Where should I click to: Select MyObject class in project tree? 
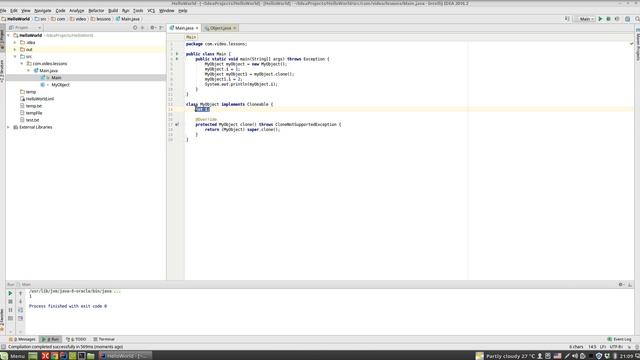point(60,85)
